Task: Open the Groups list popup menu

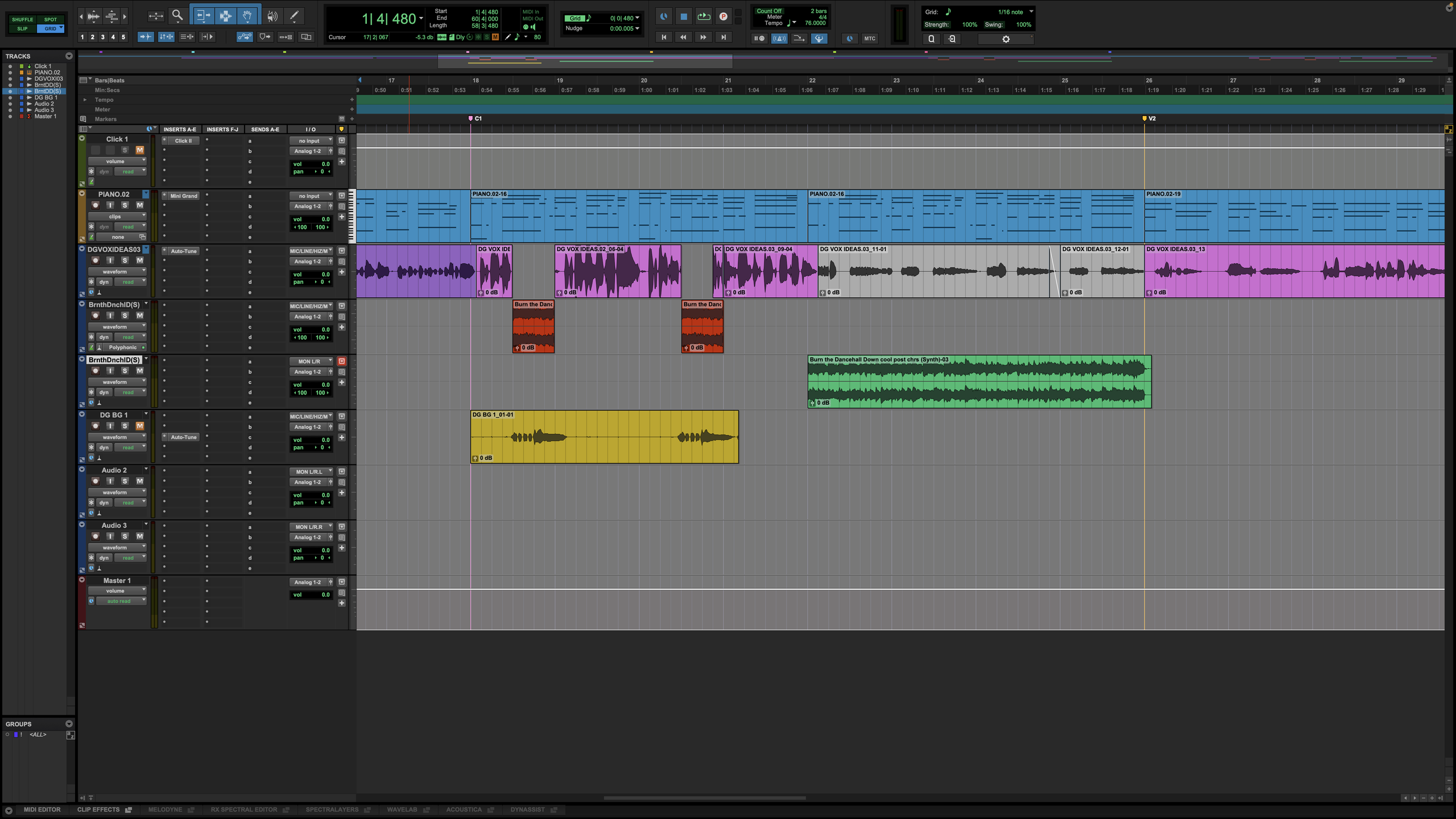Action: click(x=69, y=724)
